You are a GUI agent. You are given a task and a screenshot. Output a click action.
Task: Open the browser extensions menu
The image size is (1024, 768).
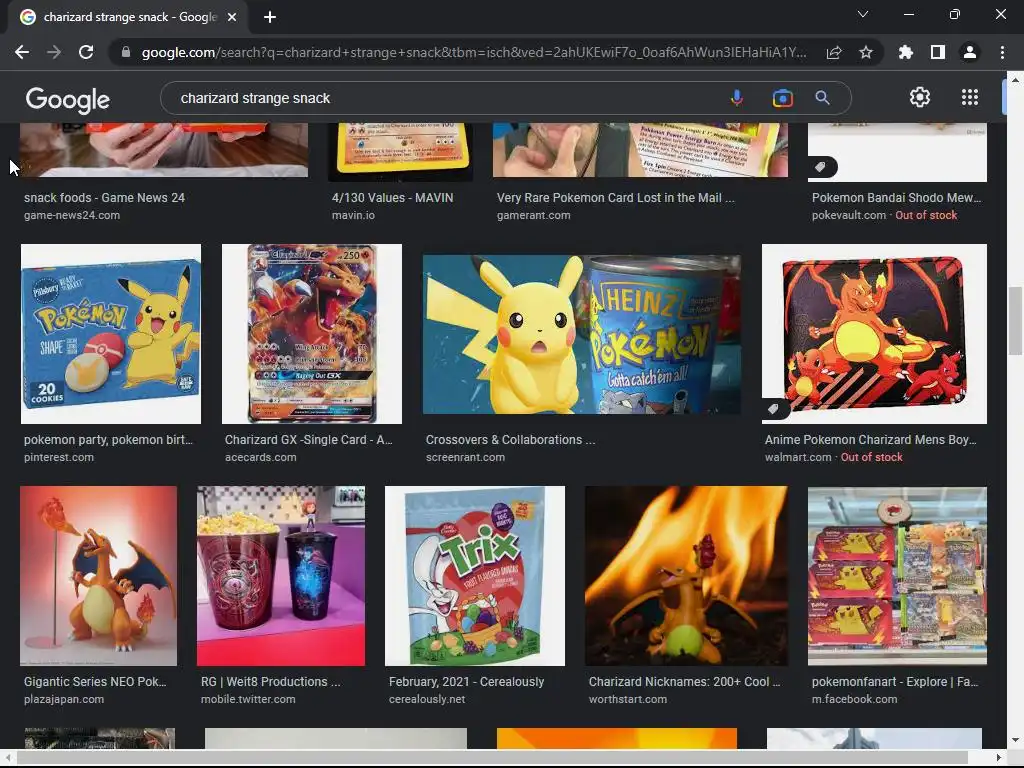pyautogui.click(x=906, y=52)
